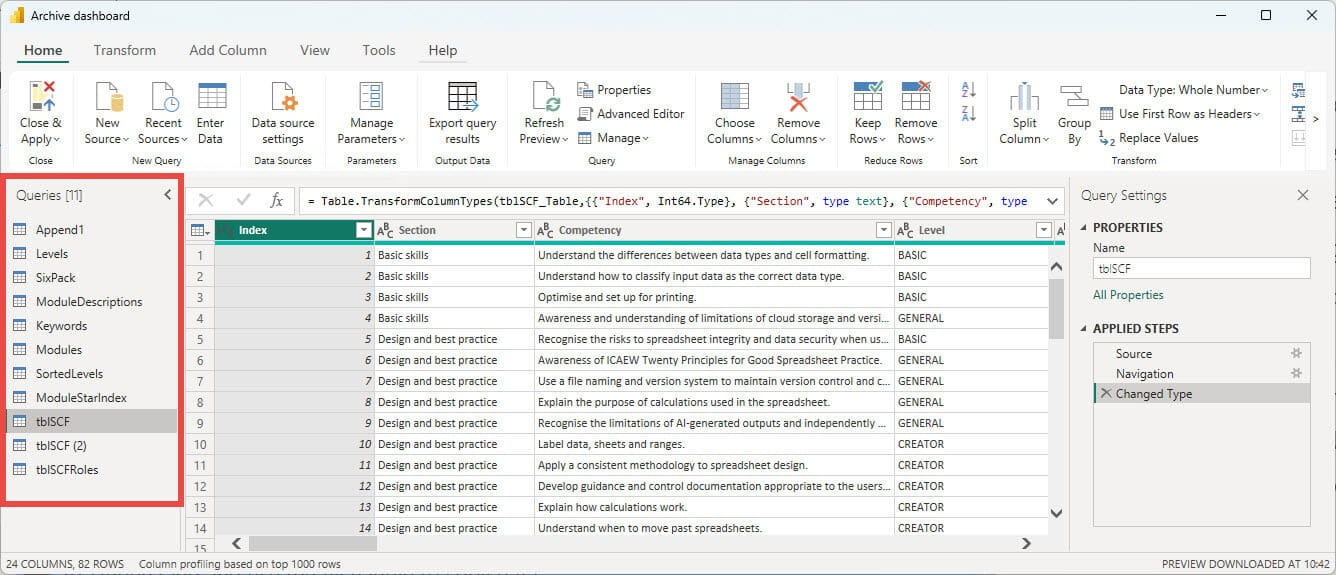
Task: Open All Properties link
Action: (1128, 295)
